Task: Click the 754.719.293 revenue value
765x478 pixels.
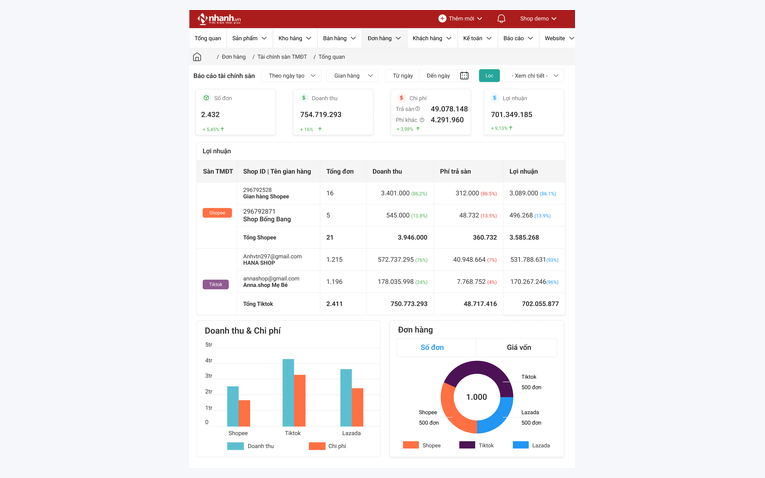Action: (321, 114)
